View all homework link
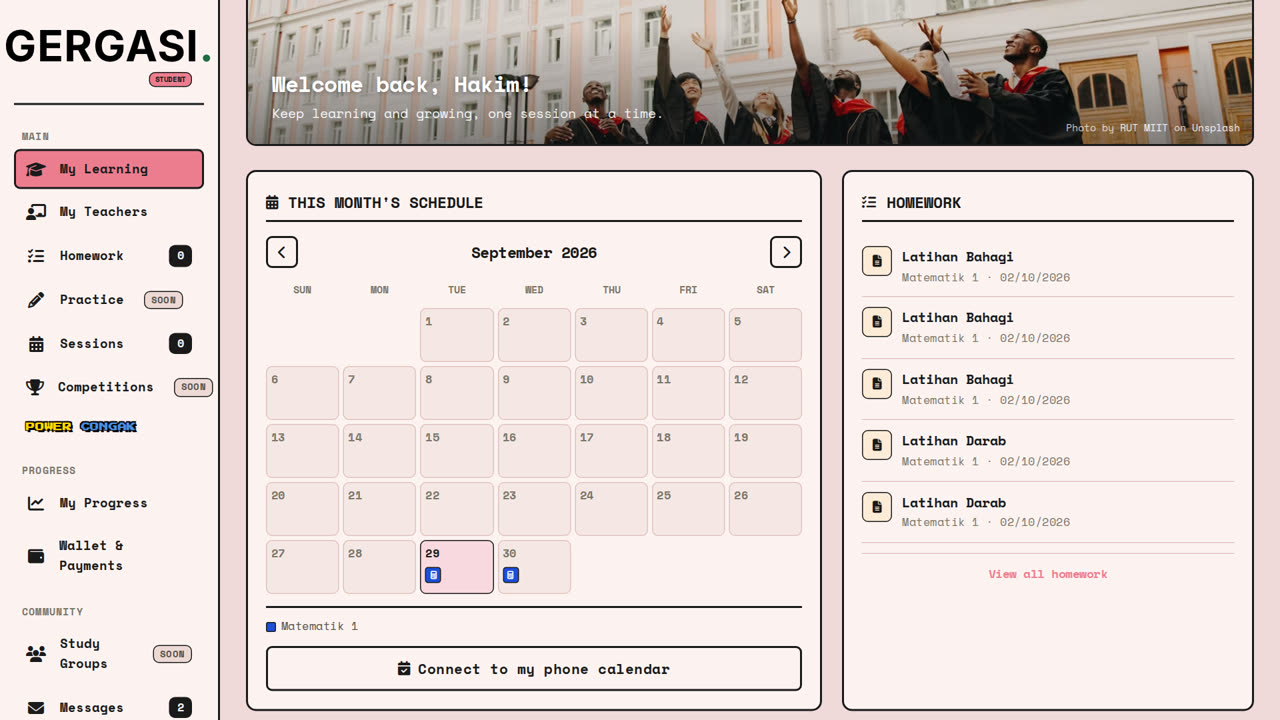The width and height of the screenshot is (1280, 720). point(1048,574)
